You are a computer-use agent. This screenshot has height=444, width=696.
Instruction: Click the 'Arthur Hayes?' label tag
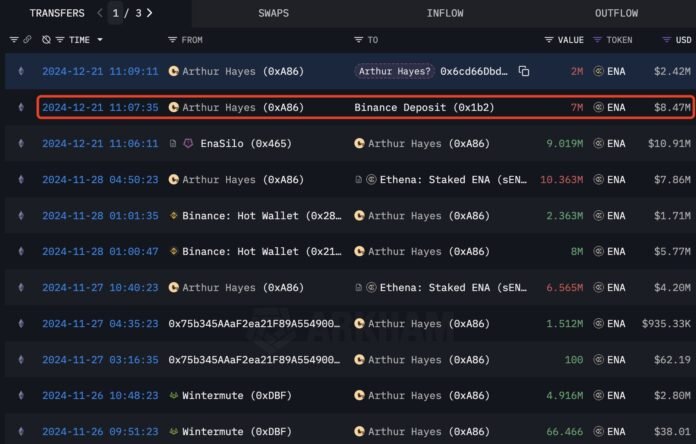(x=394, y=71)
